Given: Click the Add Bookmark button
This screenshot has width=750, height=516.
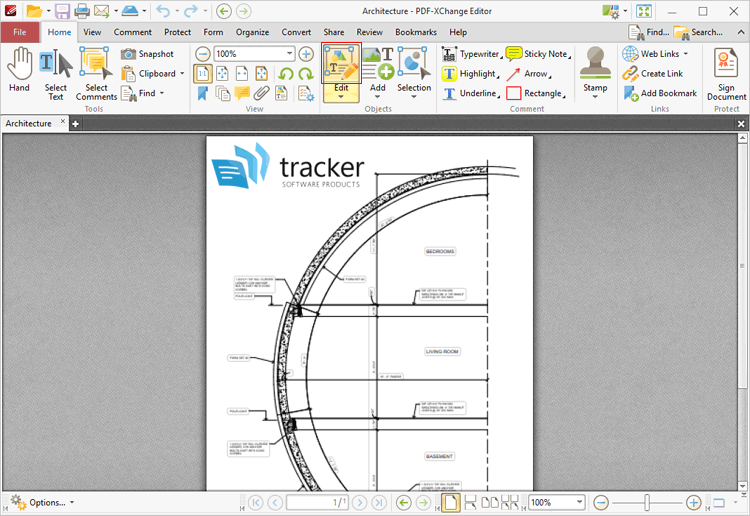Looking at the screenshot, I should (x=660, y=93).
